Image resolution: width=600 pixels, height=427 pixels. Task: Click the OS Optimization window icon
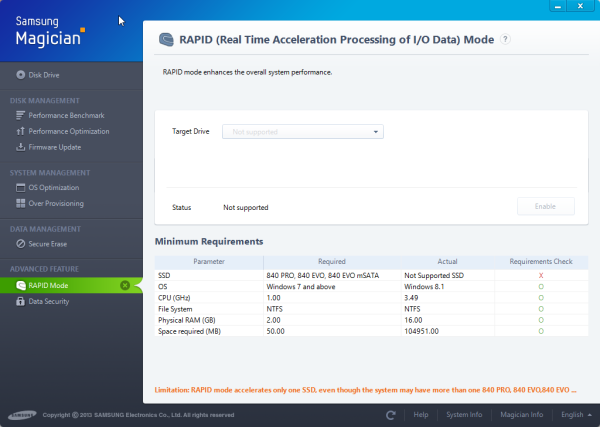(21, 187)
